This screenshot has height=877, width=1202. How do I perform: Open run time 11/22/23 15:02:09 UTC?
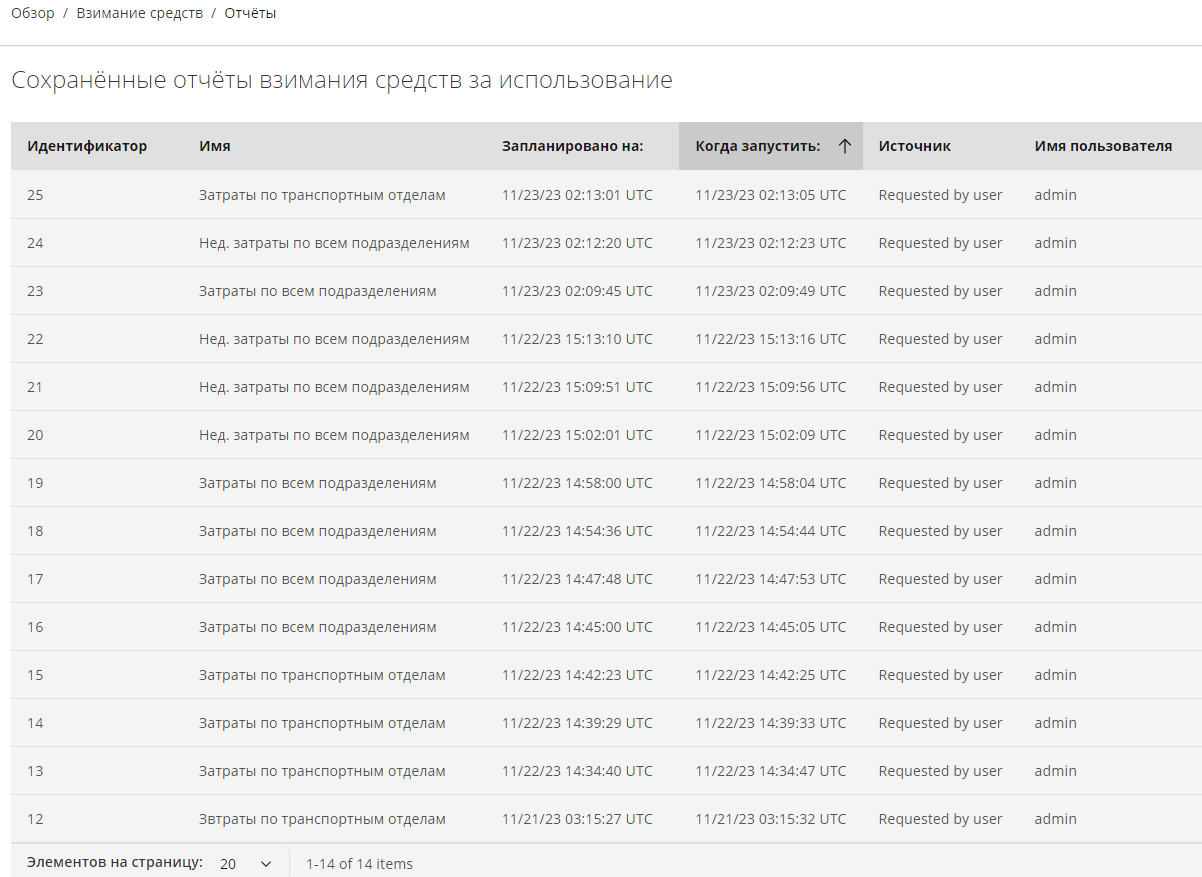[770, 435]
